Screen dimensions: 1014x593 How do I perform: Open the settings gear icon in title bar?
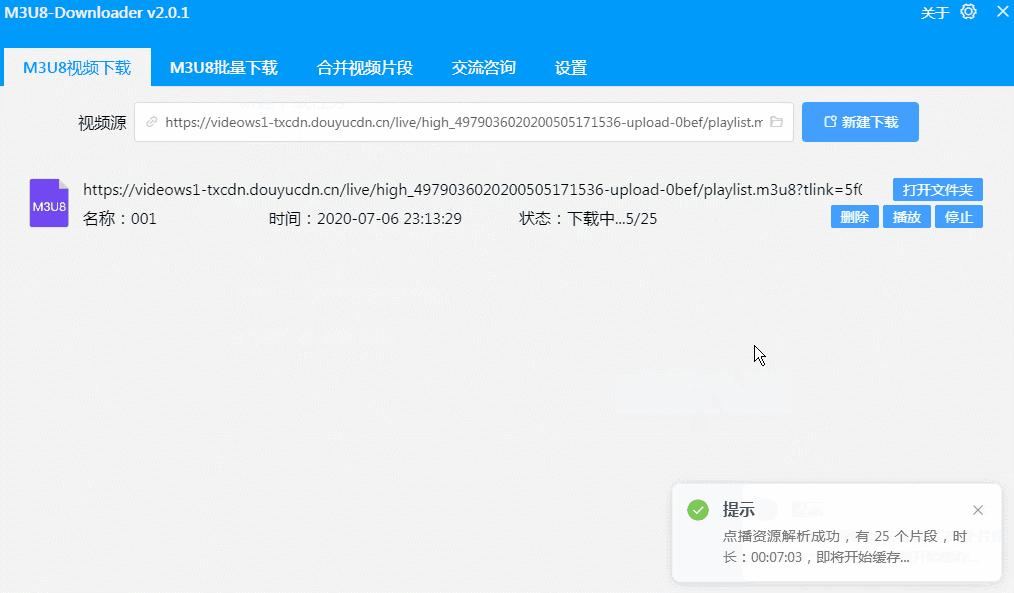[x=968, y=12]
